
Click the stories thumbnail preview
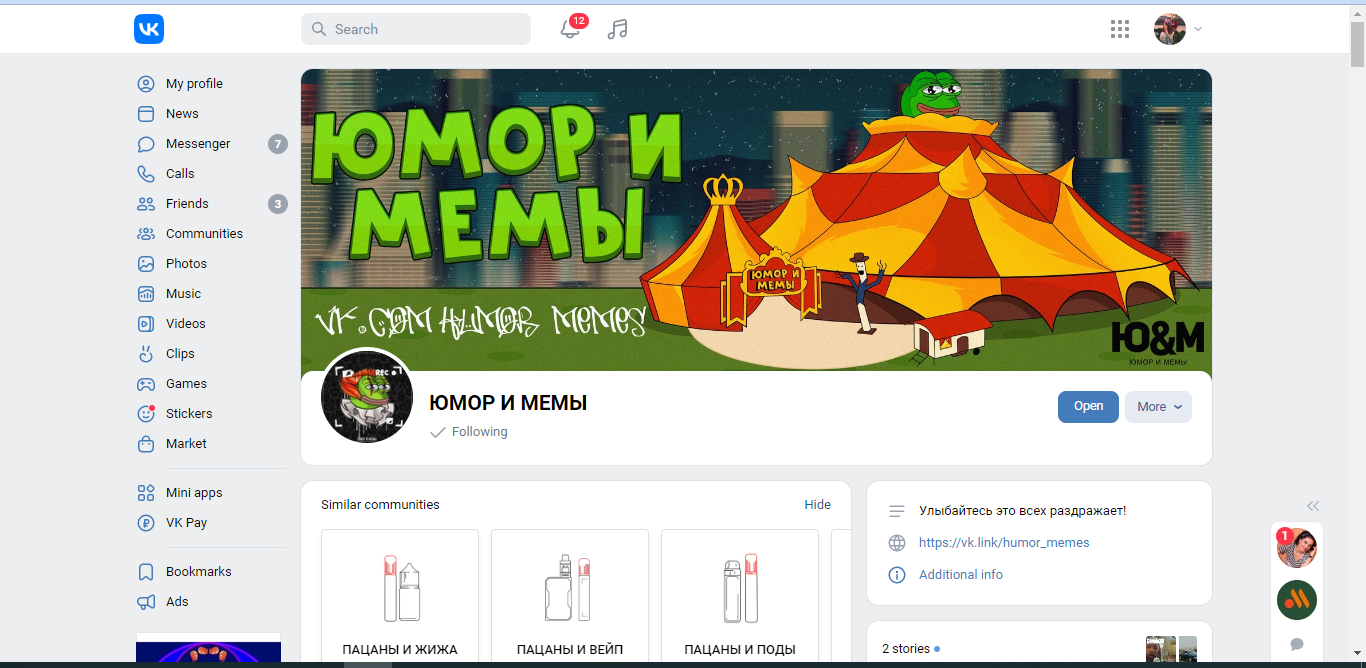pyautogui.click(x=1171, y=650)
